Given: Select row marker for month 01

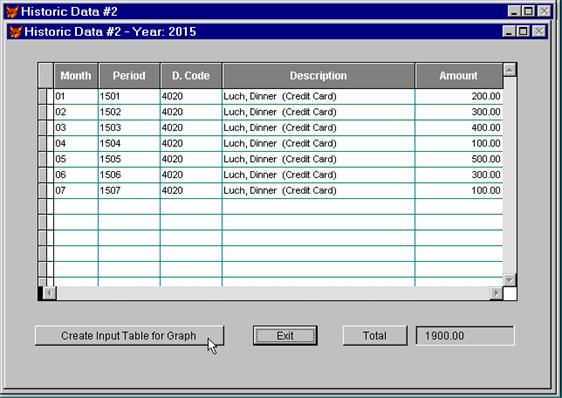Looking at the screenshot, I should pyautogui.click(x=42, y=96).
